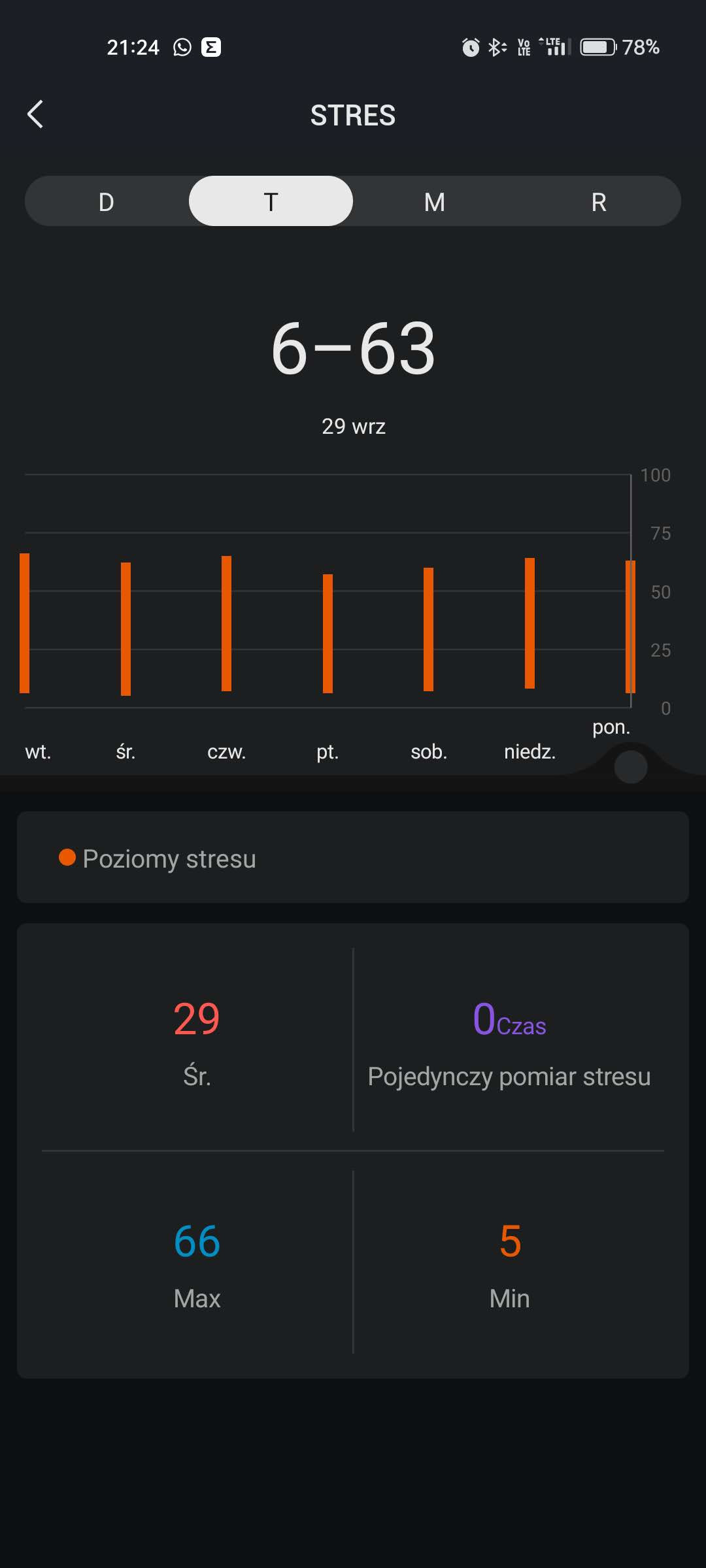This screenshot has height=1568, width=706.
Task: Tap the Poziomy stresu legend card
Action: pos(353,857)
